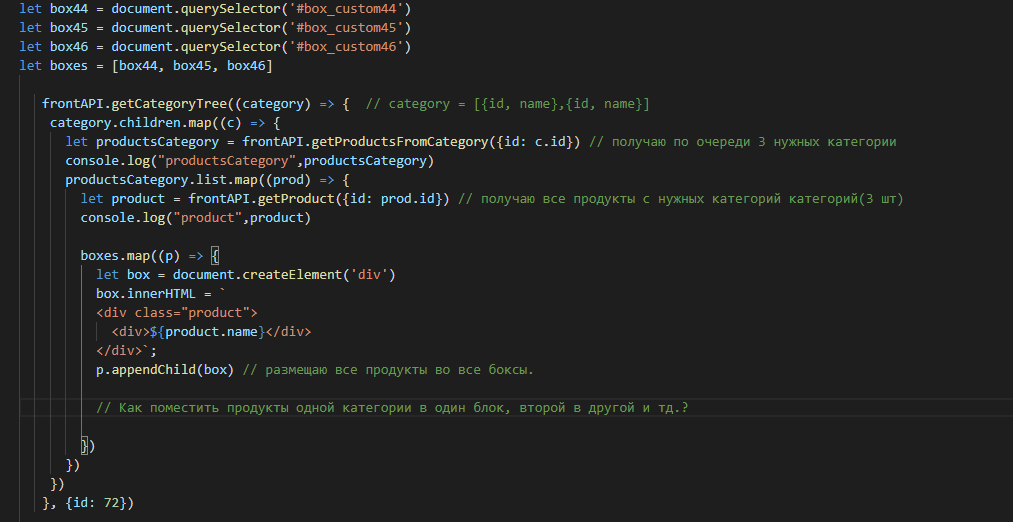
Task: Click the ${product.name} template expression
Action: (207, 331)
